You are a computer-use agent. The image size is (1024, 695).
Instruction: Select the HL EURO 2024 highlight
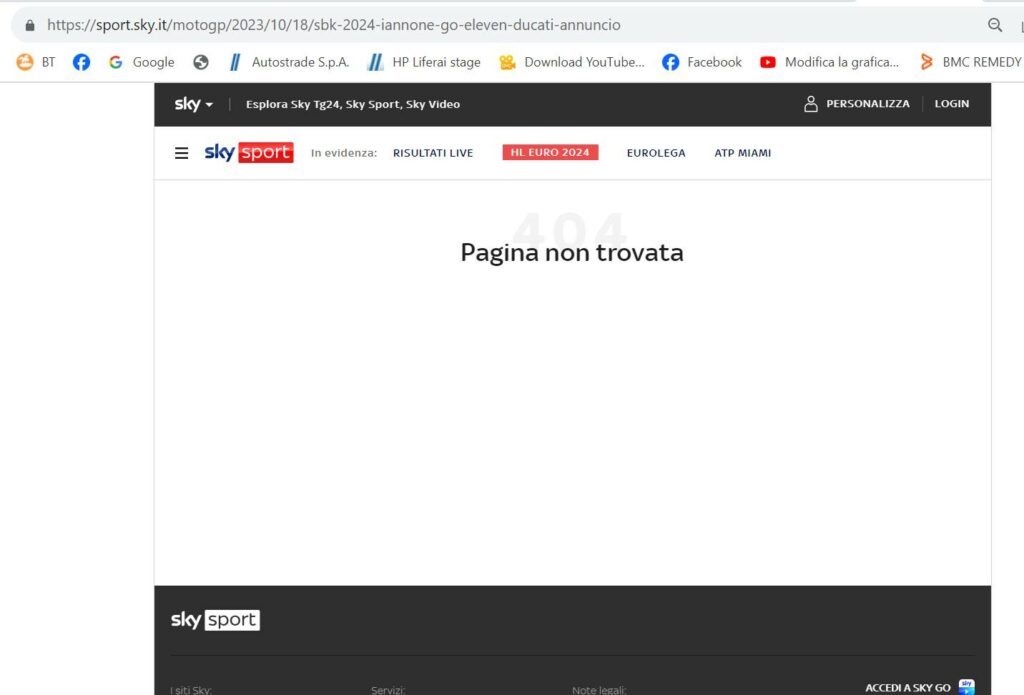pos(550,153)
